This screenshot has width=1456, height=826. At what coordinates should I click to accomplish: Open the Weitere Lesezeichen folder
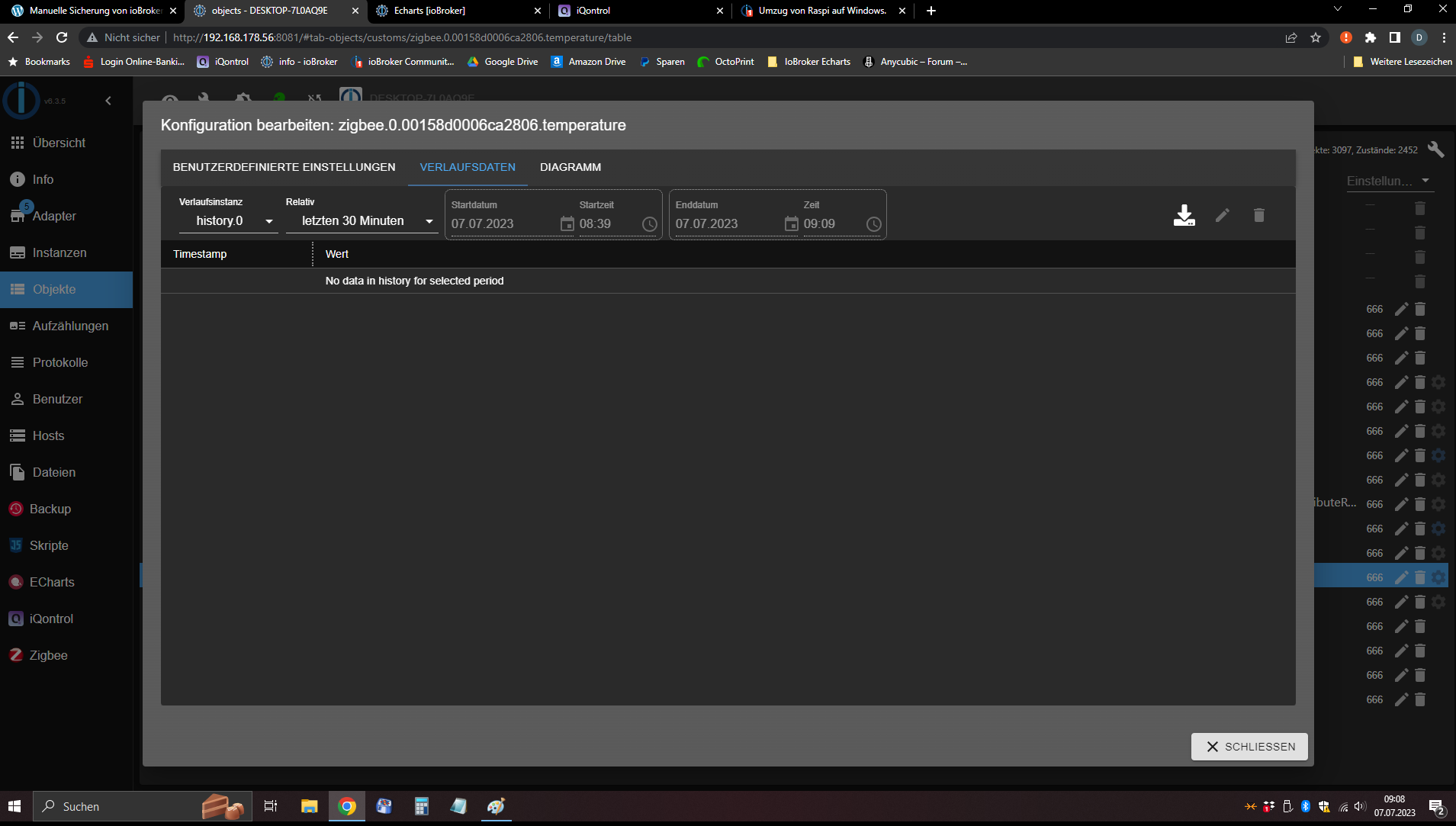coord(1402,62)
